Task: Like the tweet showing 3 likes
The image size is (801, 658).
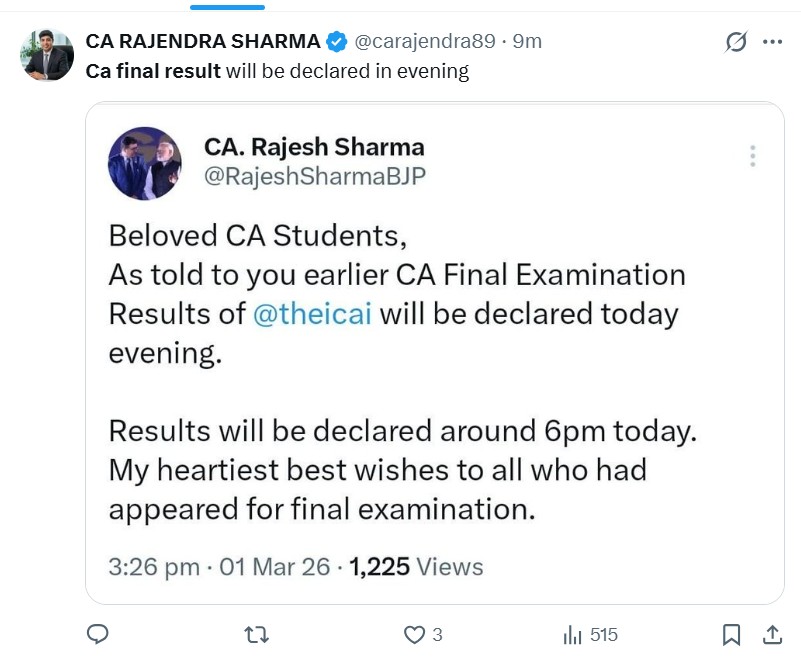Action: coord(413,634)
